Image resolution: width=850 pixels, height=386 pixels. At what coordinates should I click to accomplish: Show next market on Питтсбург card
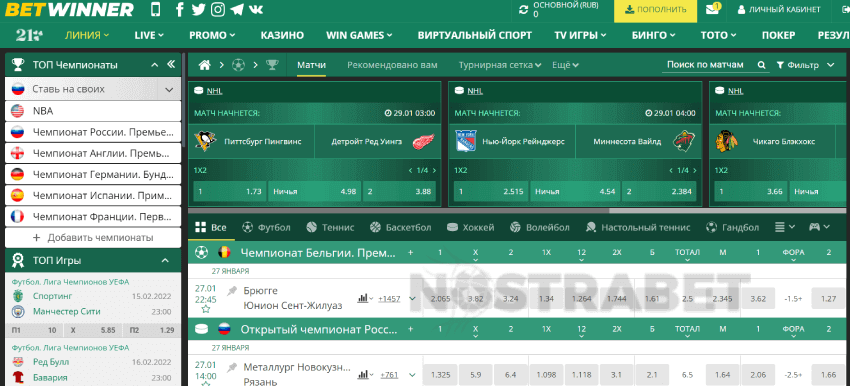[434, 170]
